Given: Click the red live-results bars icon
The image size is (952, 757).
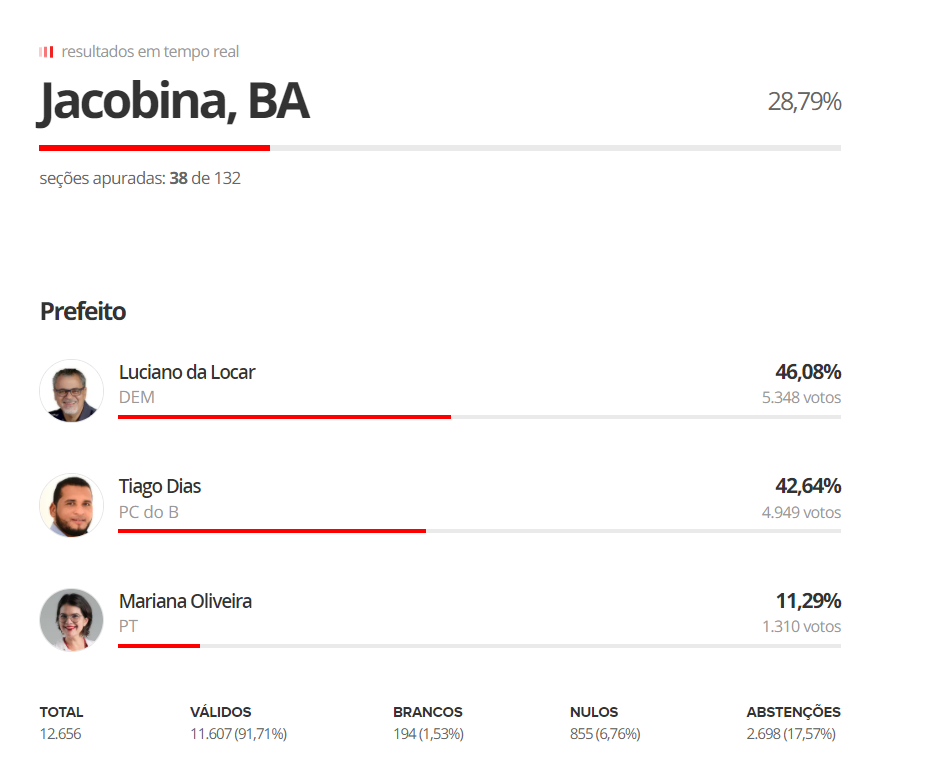Looking at the screenshot, I should (x=46, y=52).
